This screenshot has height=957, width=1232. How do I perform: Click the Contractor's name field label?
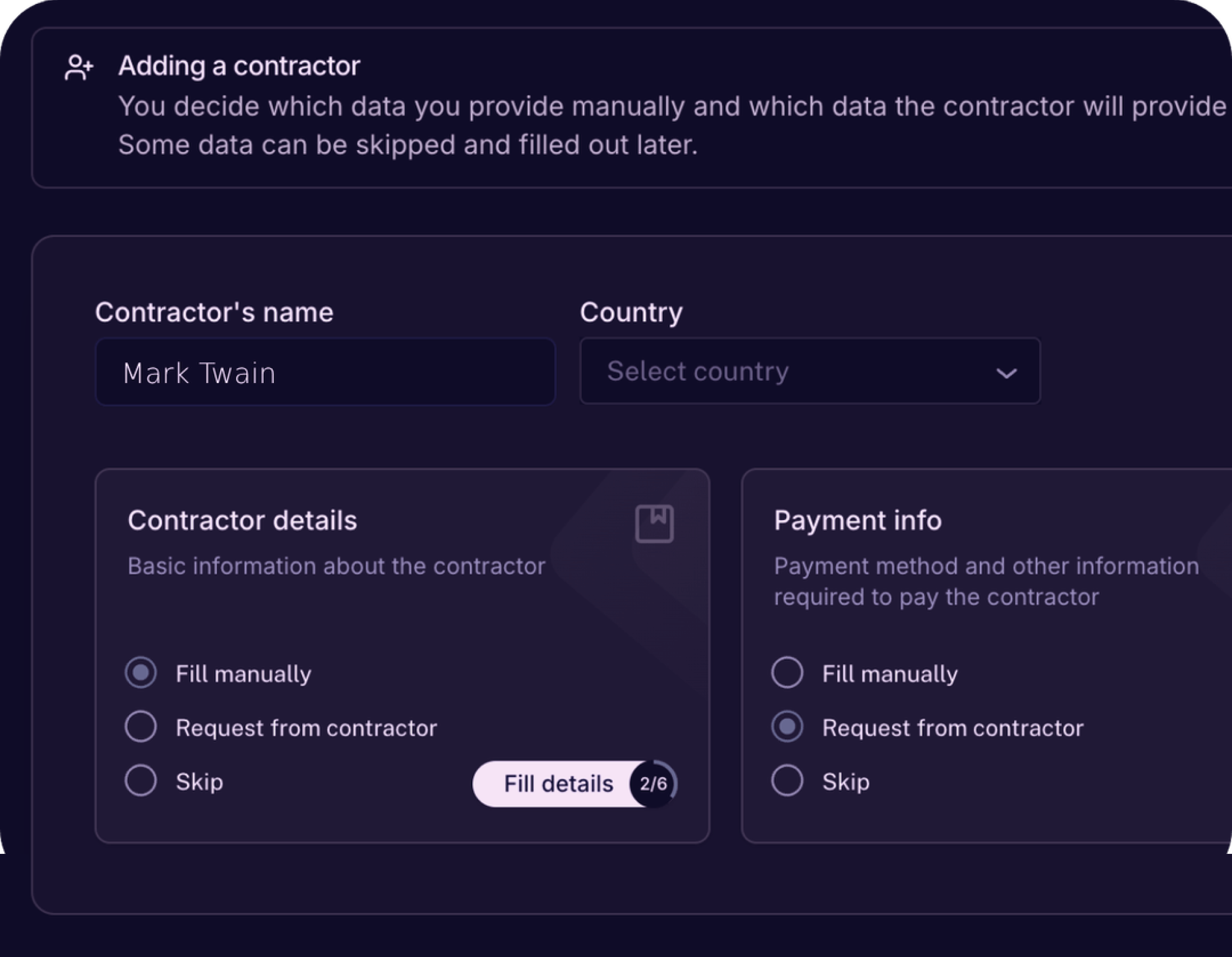[x=214, y=312]
